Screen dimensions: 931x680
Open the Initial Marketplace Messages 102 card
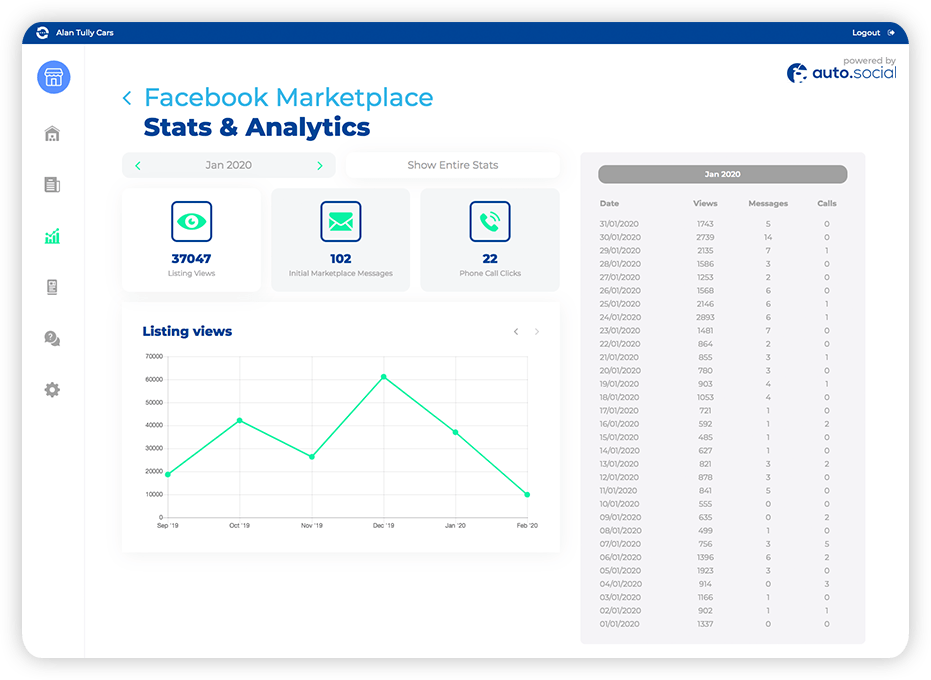341,240
